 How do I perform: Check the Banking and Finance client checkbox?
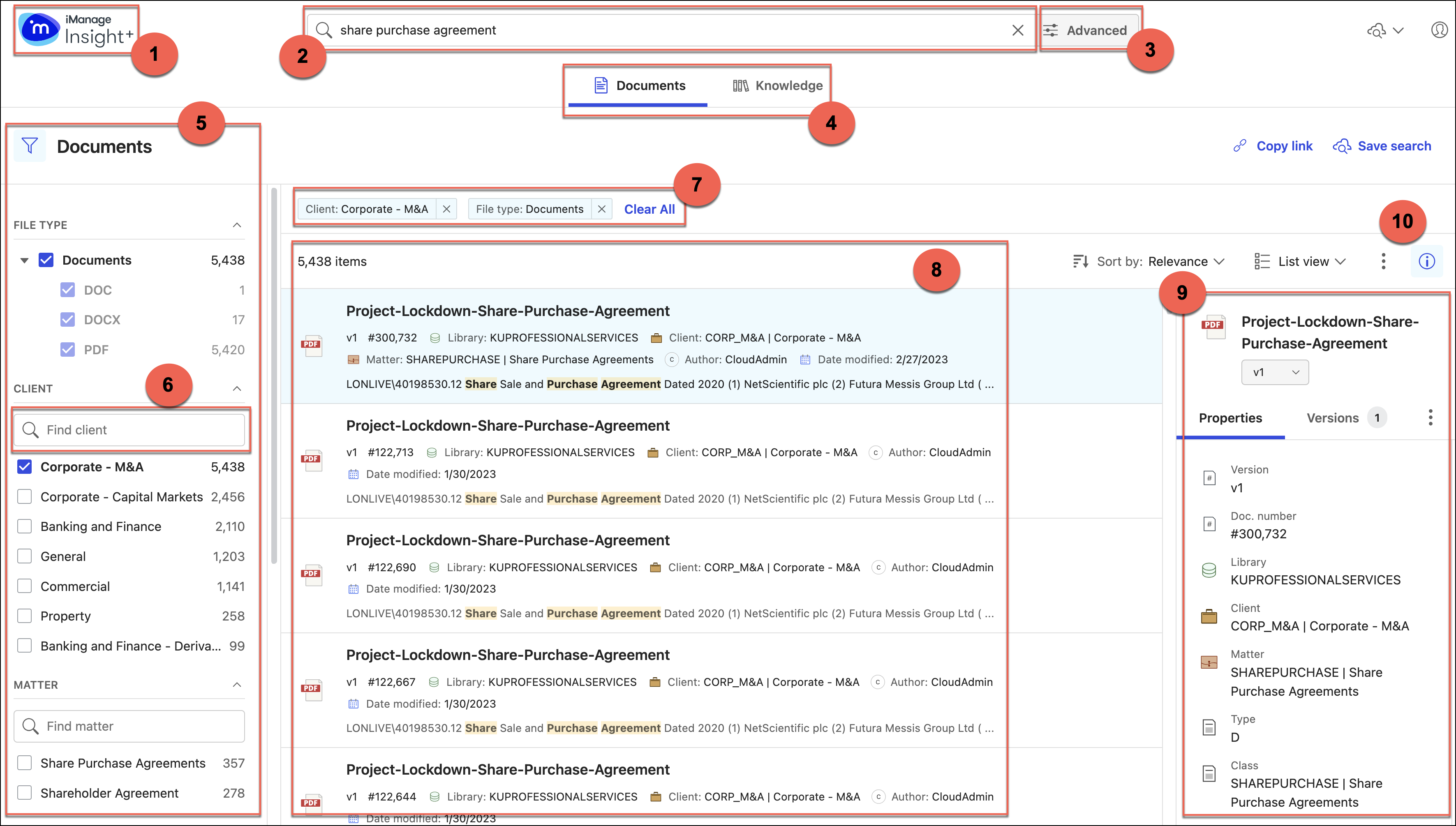point(24,526)
